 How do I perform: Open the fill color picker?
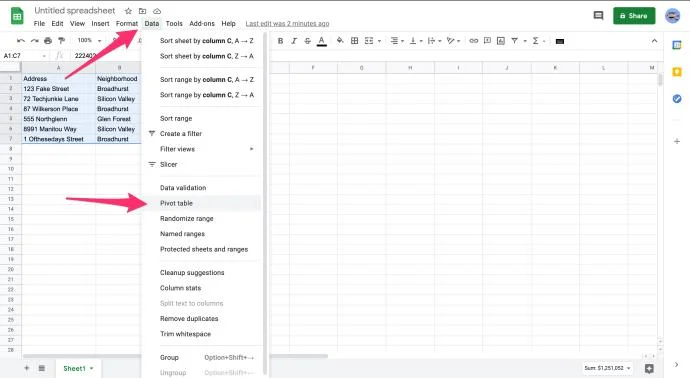coord(340,41)
